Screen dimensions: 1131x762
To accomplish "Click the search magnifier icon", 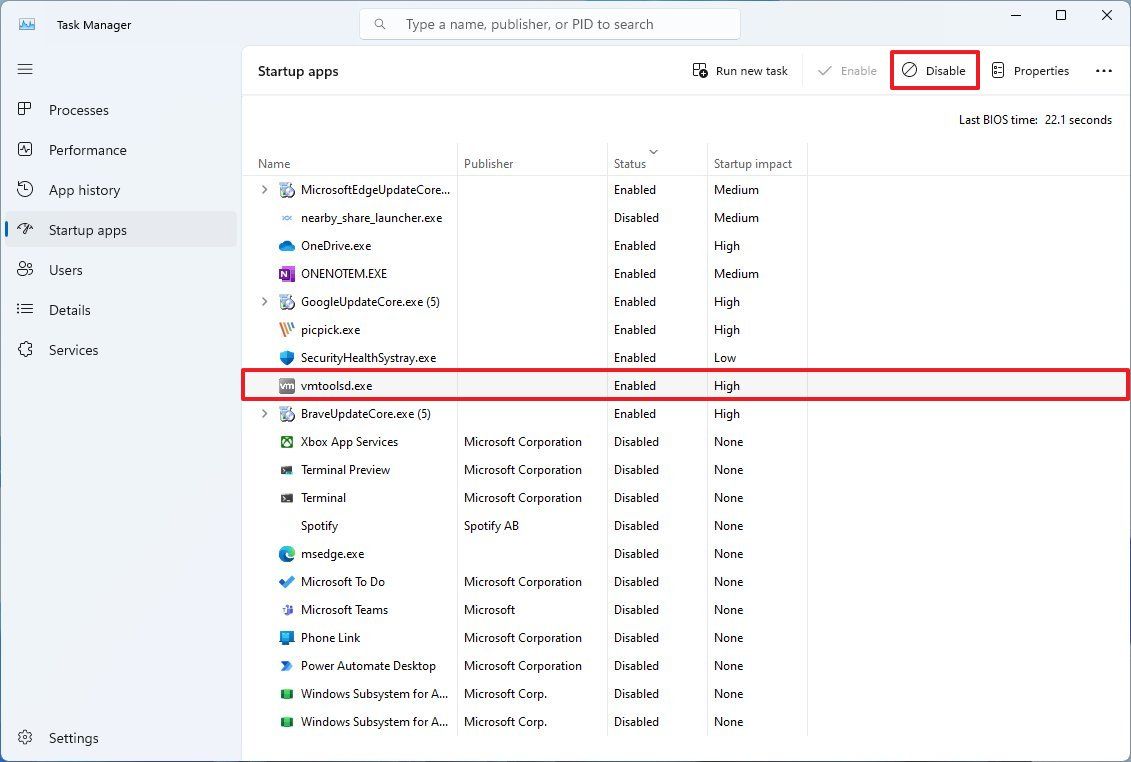I will coord(380,23).
